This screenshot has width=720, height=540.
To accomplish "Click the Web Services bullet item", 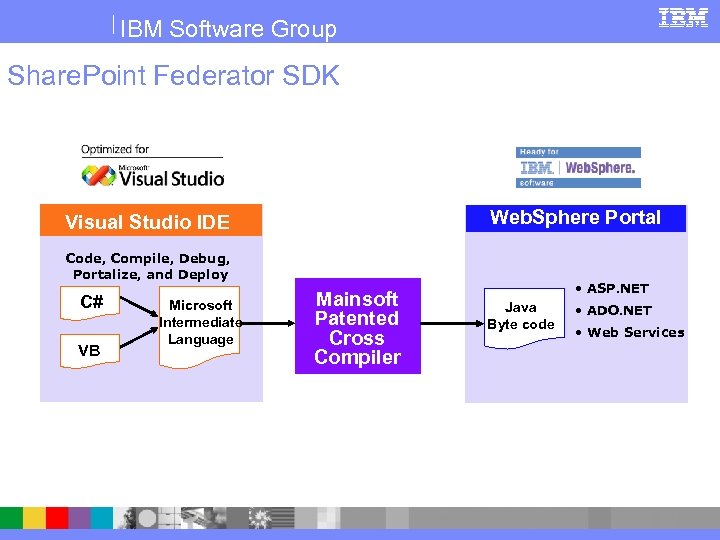I will pos(630,332).
